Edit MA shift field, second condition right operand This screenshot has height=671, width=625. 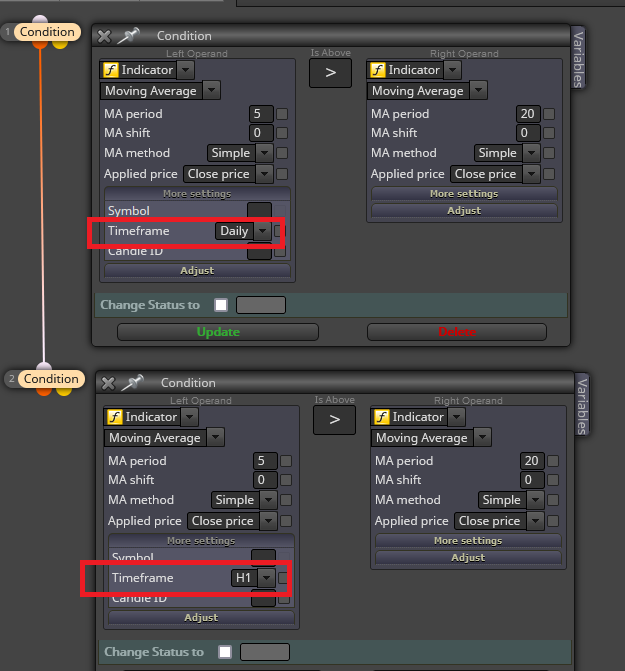point(532,480)
